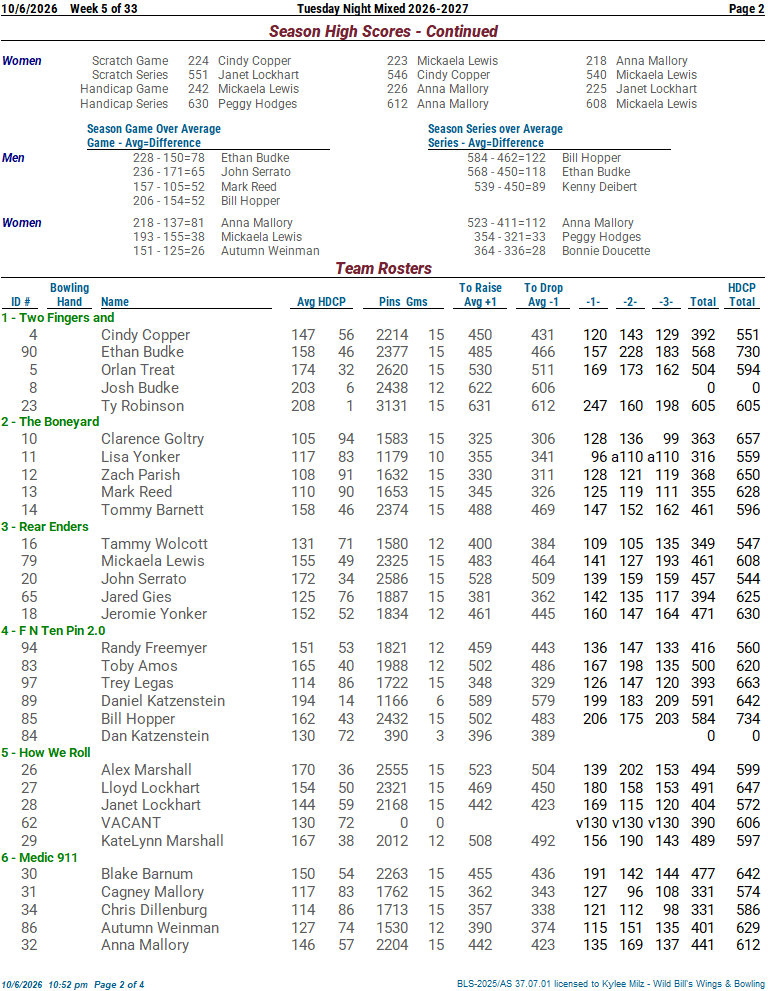Click the 'Tuesday Night Mixed 2026-2027' title

tap(382, 9)
